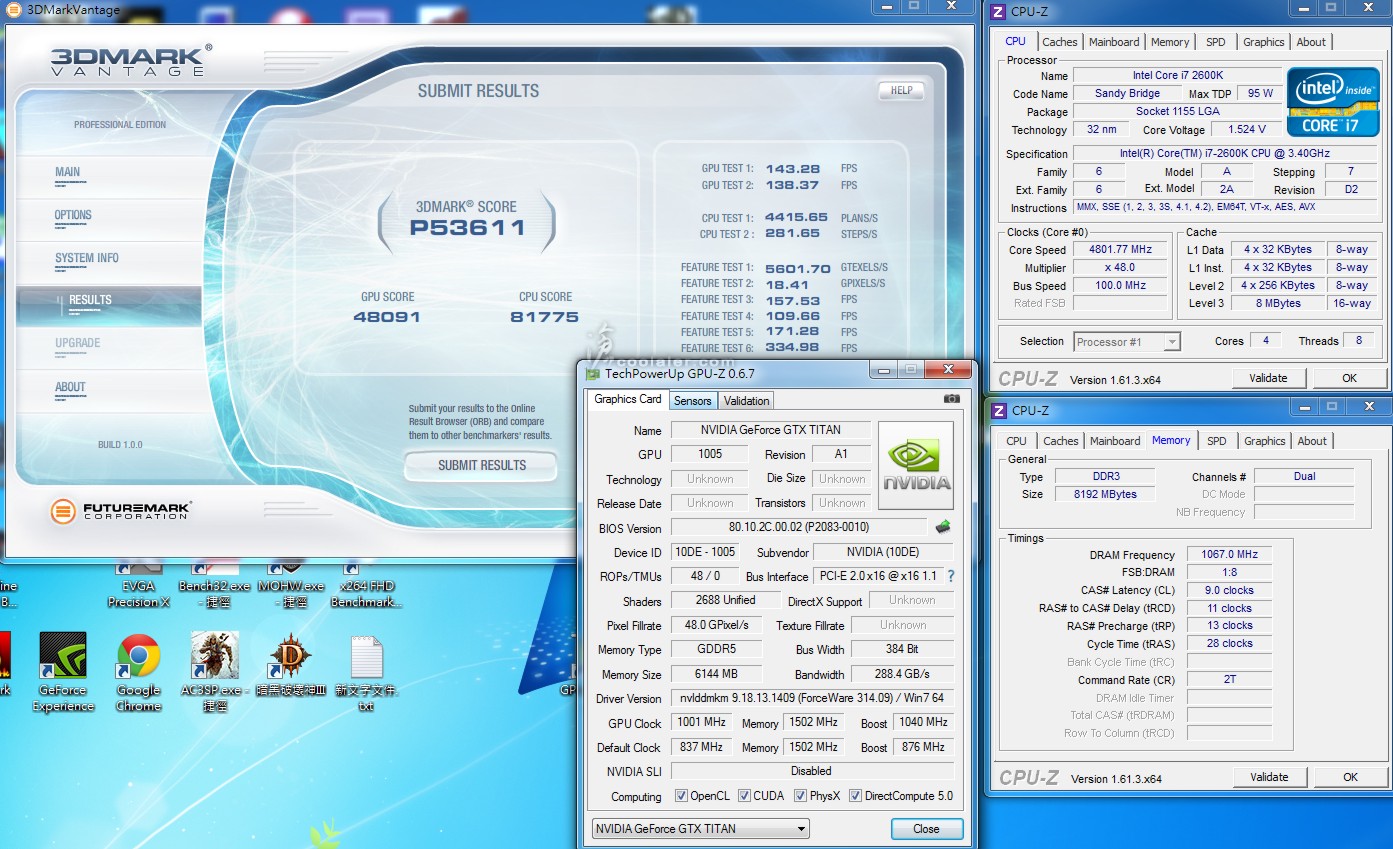Open the GeForce Experience desktop shortcut
Screen dimensions: 1393x849
click(x=63, y=672)
